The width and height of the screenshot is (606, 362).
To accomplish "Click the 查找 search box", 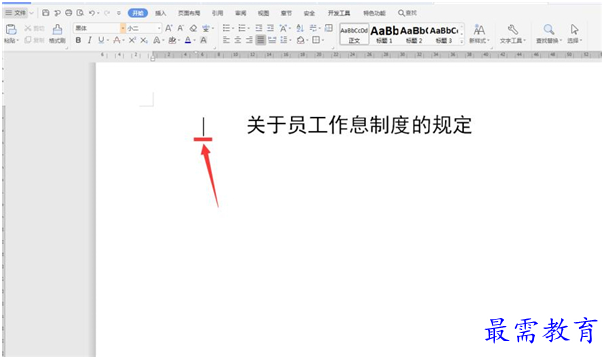I will 407,13.
